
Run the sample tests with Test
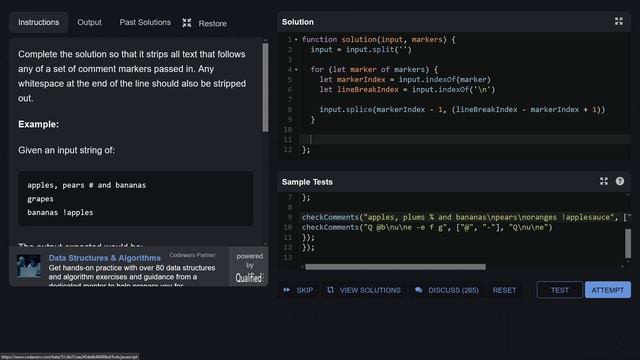coord(560,290)
